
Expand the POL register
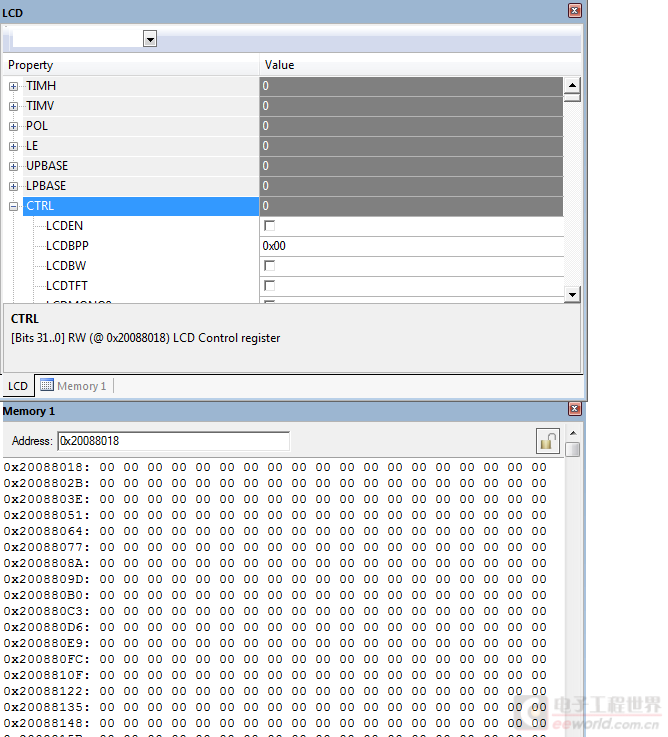point(14,126)
